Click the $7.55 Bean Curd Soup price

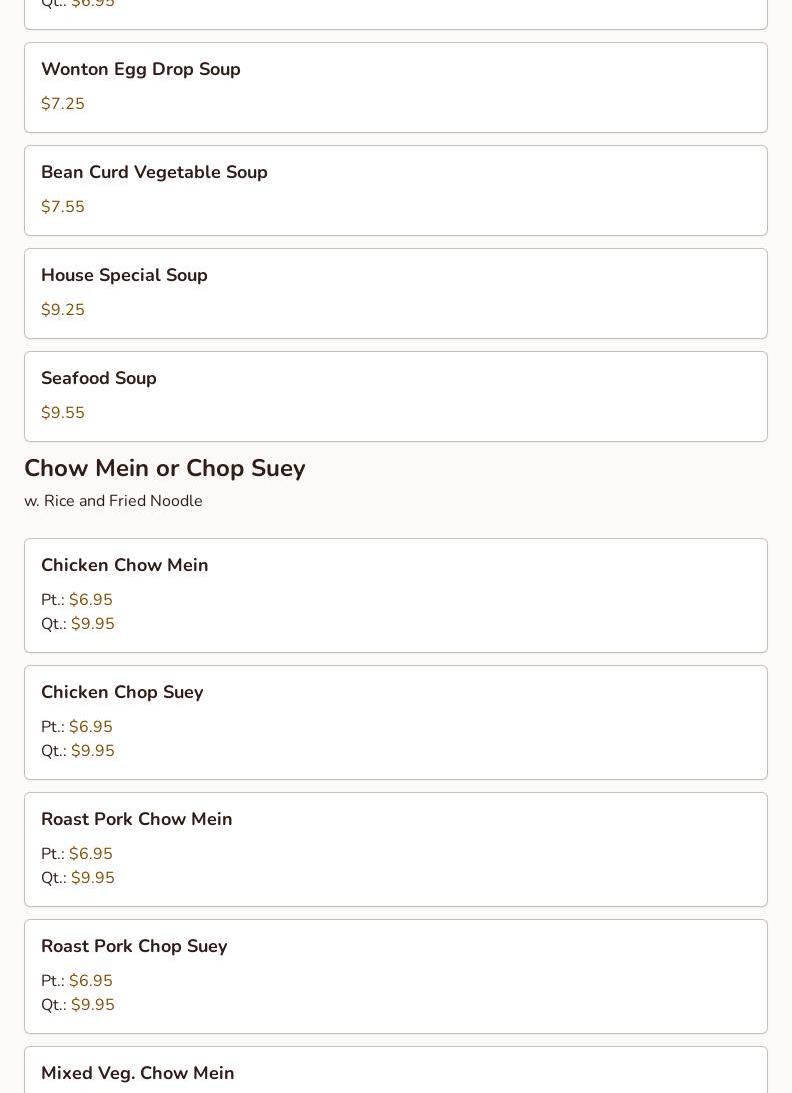point(63,207)
